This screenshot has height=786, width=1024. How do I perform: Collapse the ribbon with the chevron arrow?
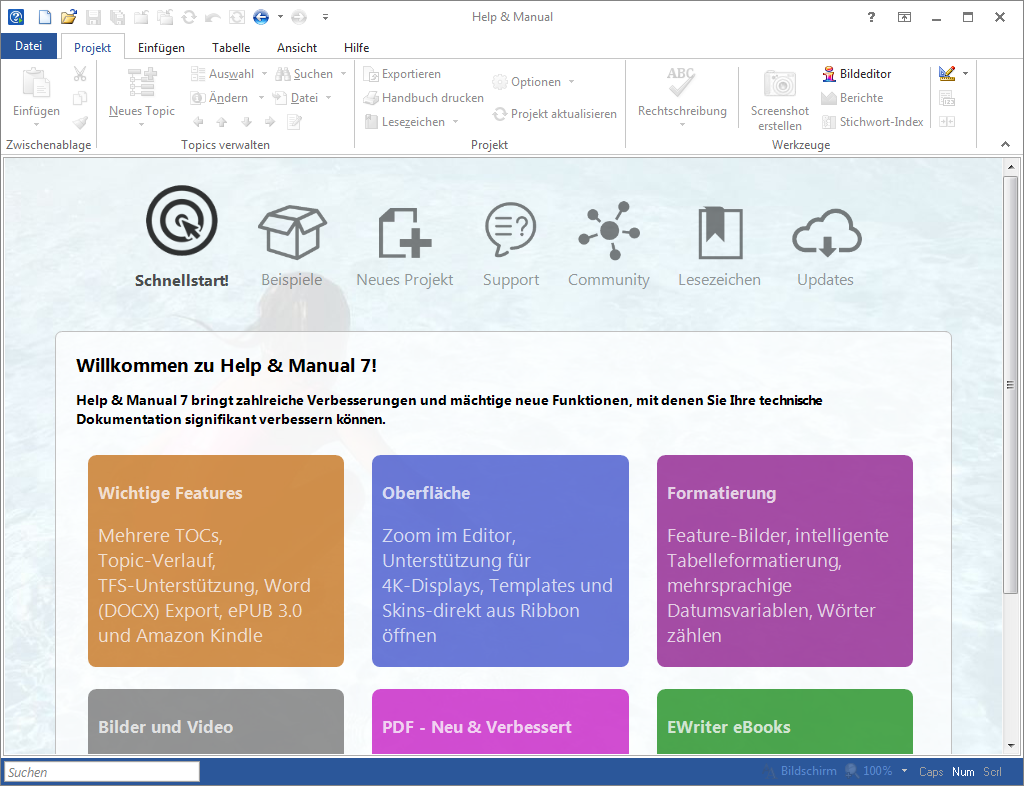point(1006,145)
